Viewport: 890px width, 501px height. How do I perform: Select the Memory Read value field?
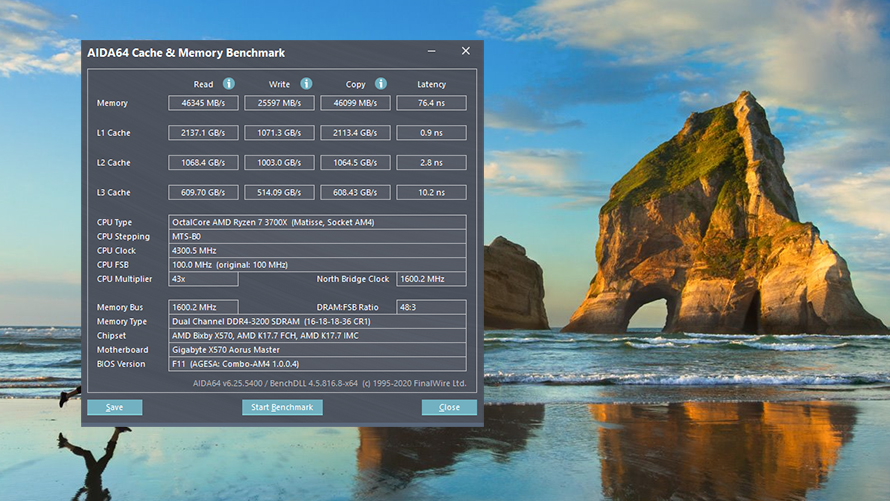click(x=203, y=103)
